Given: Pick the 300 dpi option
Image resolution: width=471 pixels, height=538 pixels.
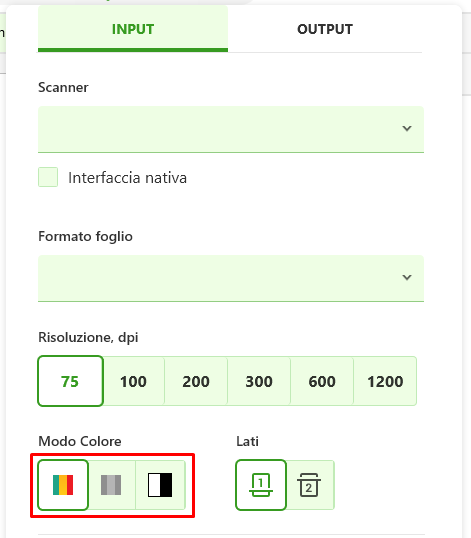Looking at the screenshot, I should pyautogui.click(x=259, y=381).
